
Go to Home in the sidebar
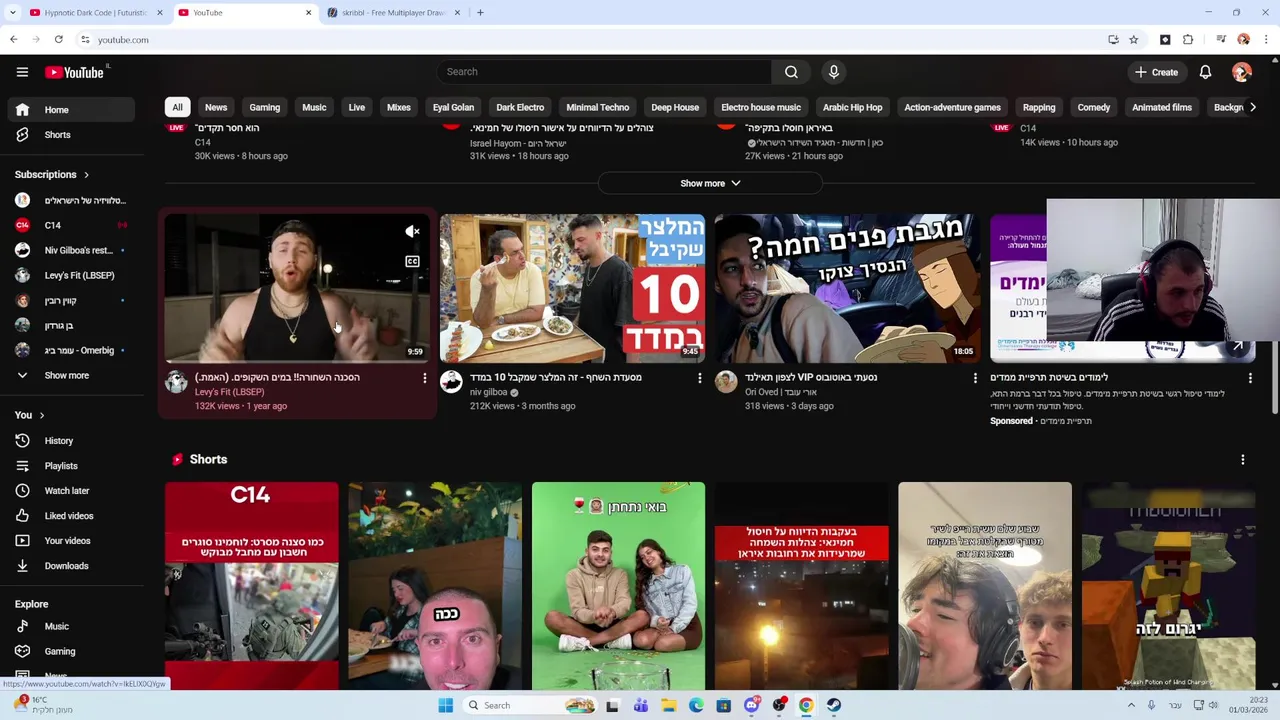[69, 110]
